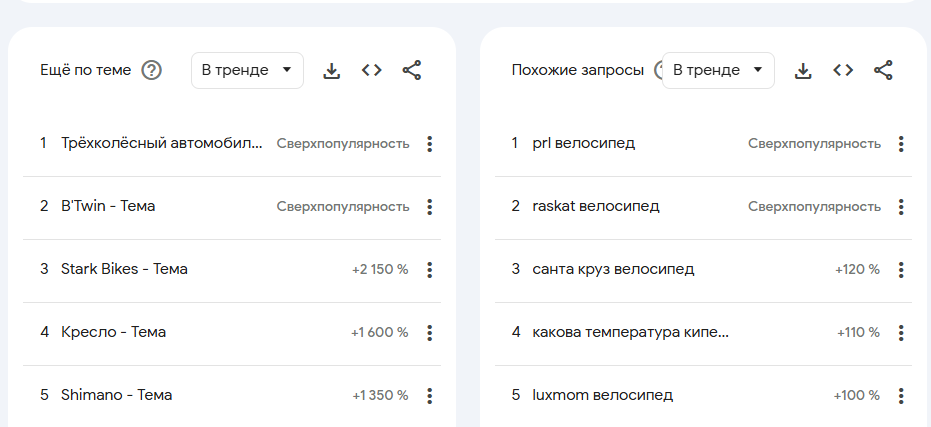Share the Похожие запросы panel
The image size is (931, 427).
tap(883, 70)
